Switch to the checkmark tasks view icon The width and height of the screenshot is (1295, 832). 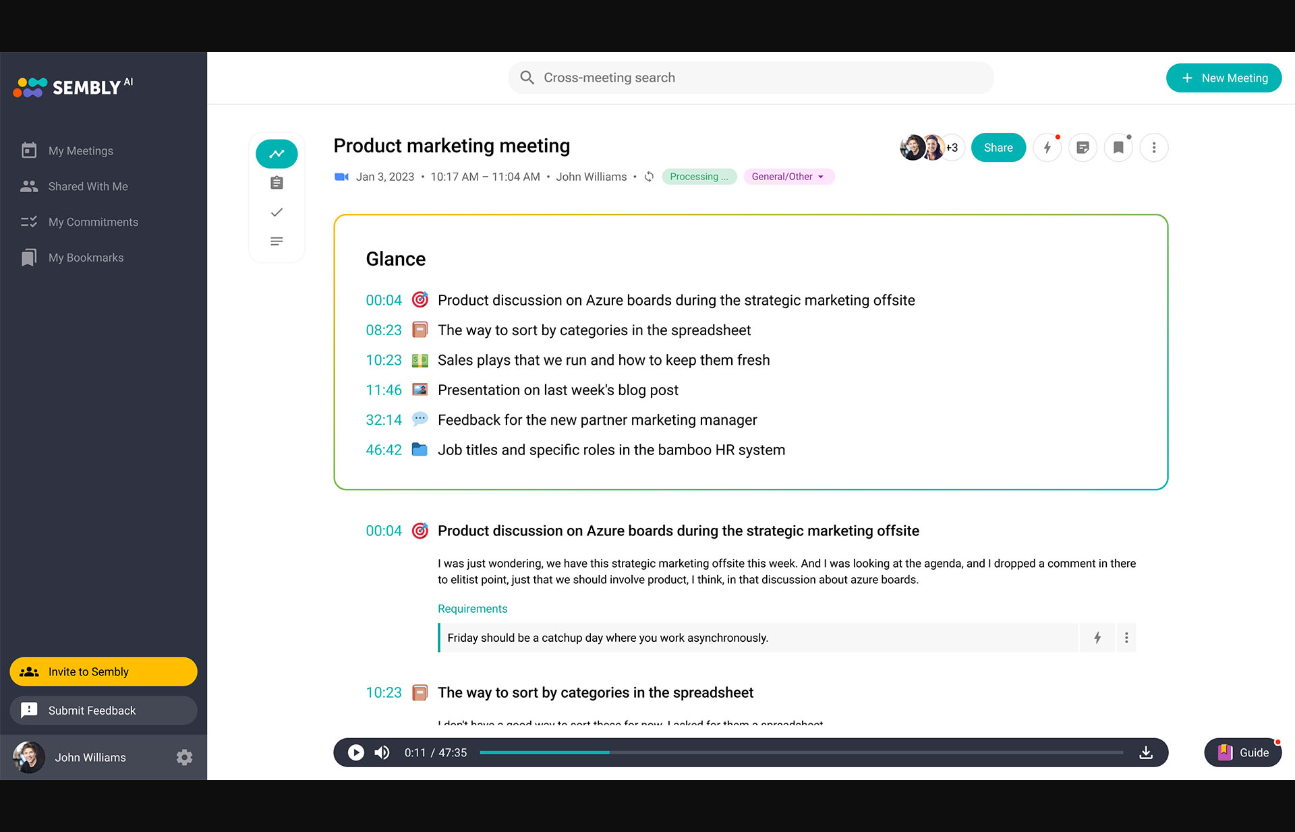coord(277,212)
